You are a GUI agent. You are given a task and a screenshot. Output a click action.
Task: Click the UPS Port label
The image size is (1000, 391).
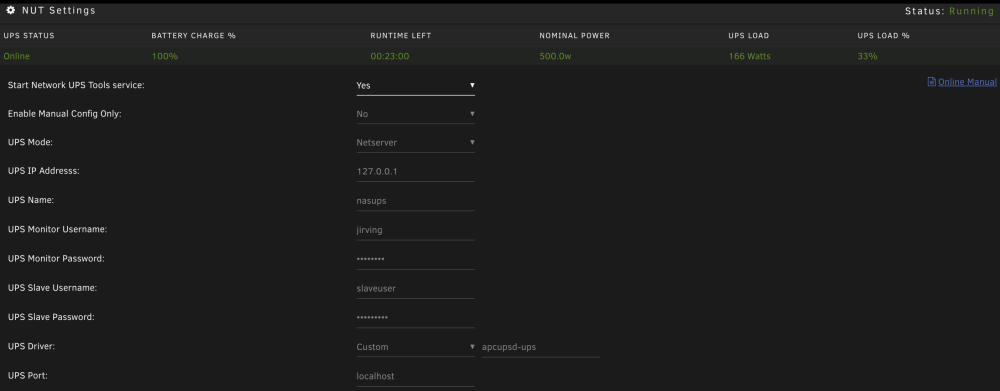[x=27, y=376]
